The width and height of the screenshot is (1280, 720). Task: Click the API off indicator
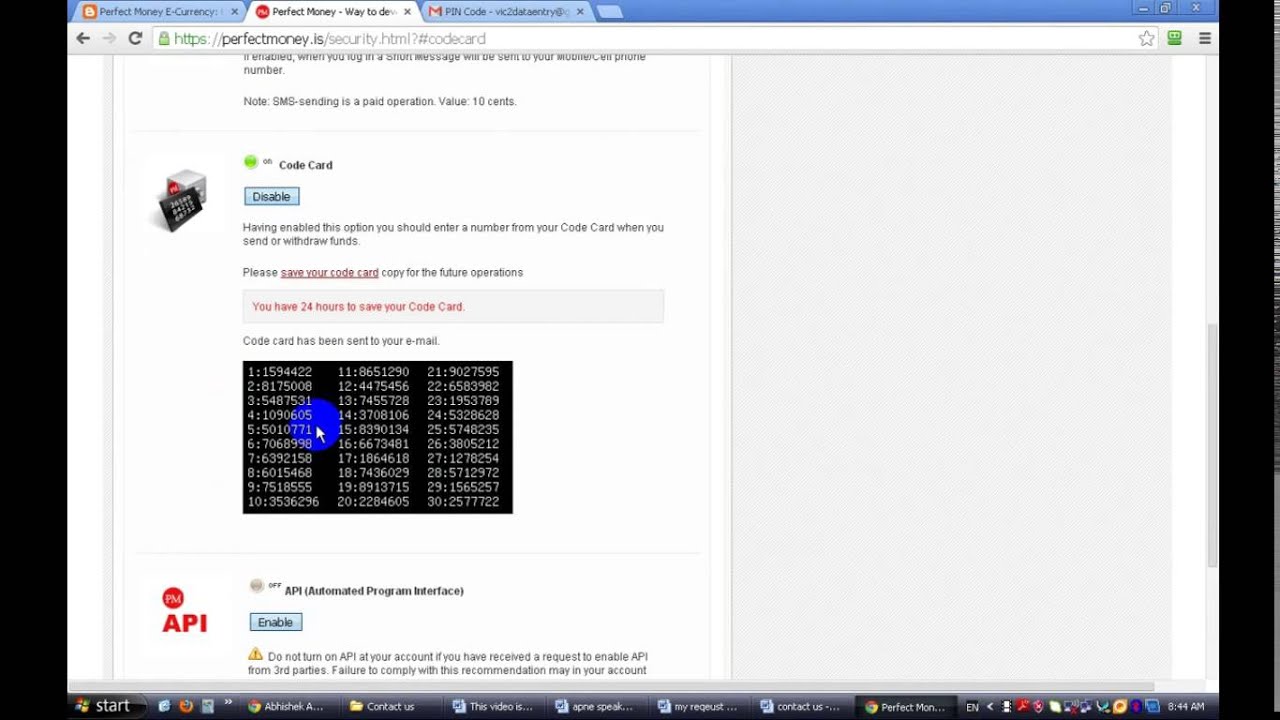(257, 586)
